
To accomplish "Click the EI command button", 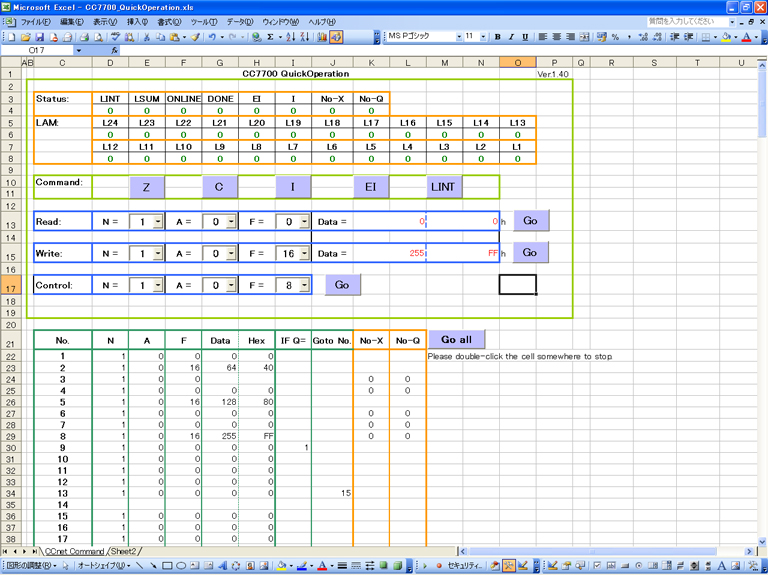I will point(371,187).
